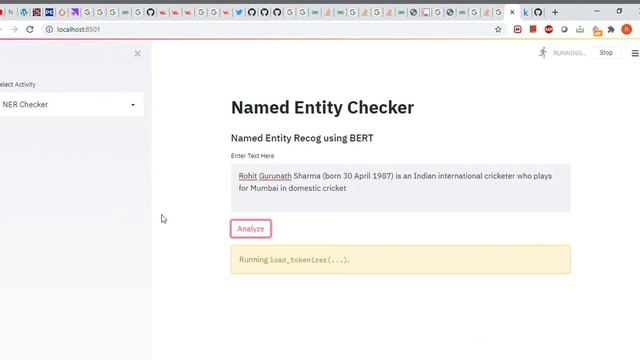Switch to the gray N tab

pos(11,12)
